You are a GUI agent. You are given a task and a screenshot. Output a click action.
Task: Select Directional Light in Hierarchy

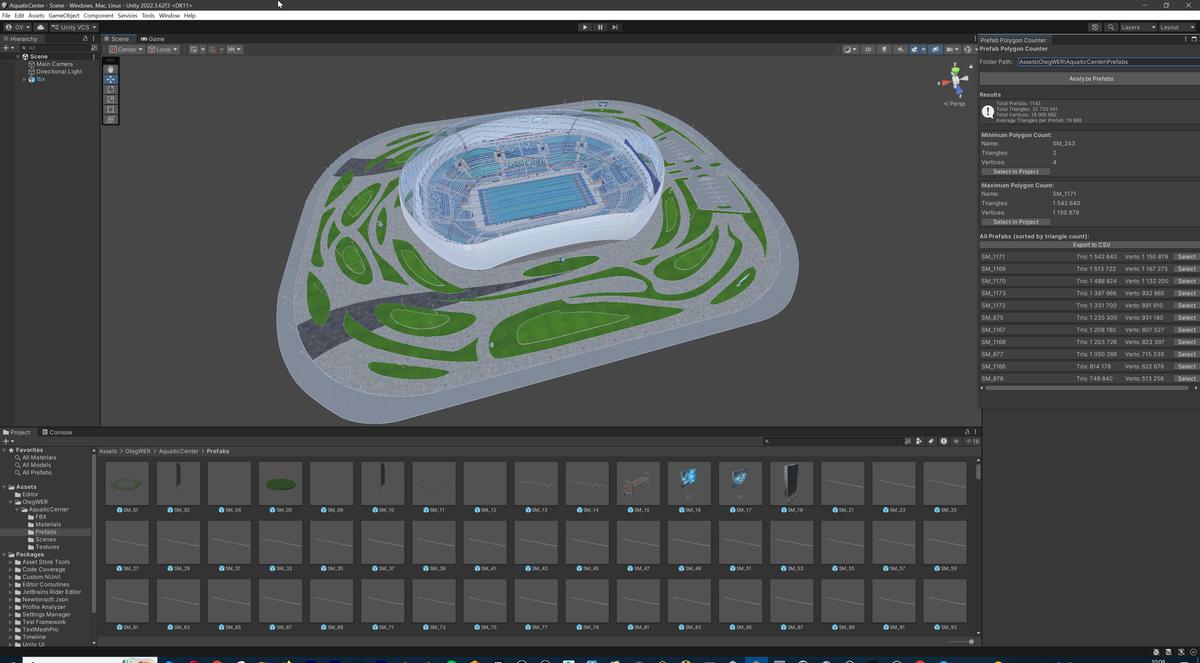coord(59,72)
